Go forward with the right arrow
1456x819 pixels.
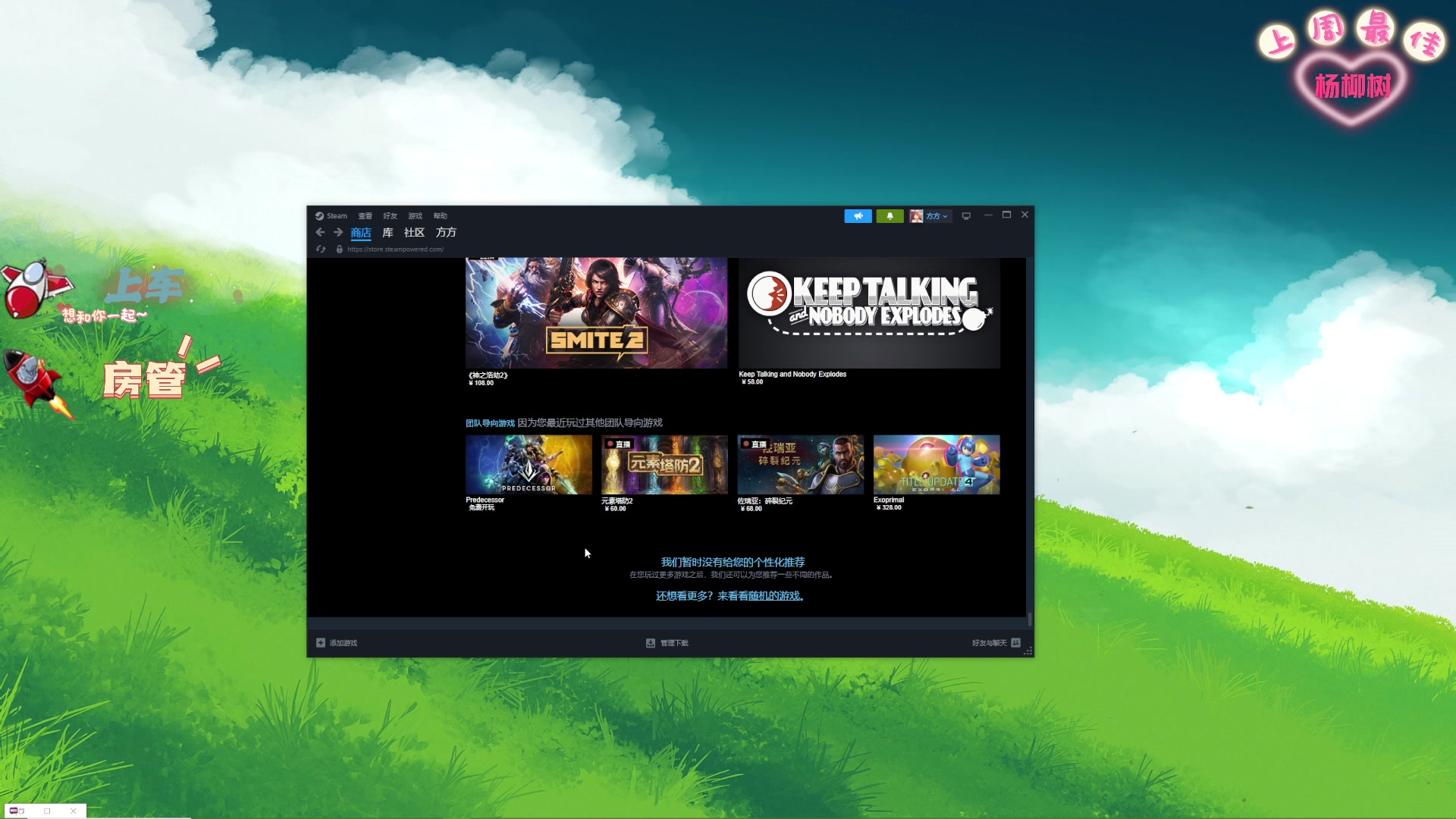(x=338, y=233)
